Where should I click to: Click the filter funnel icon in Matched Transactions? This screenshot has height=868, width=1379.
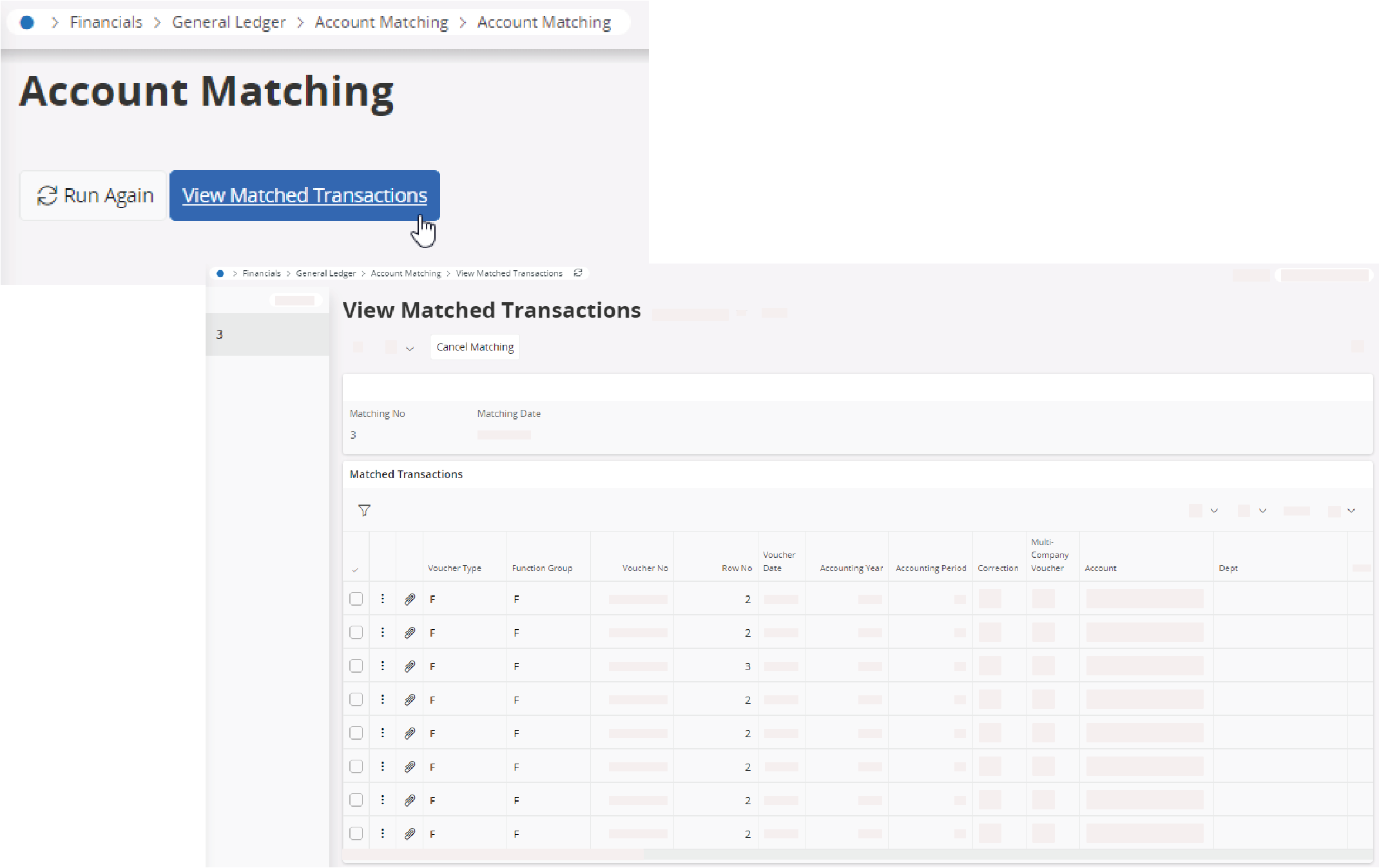[x=364, y=510]
